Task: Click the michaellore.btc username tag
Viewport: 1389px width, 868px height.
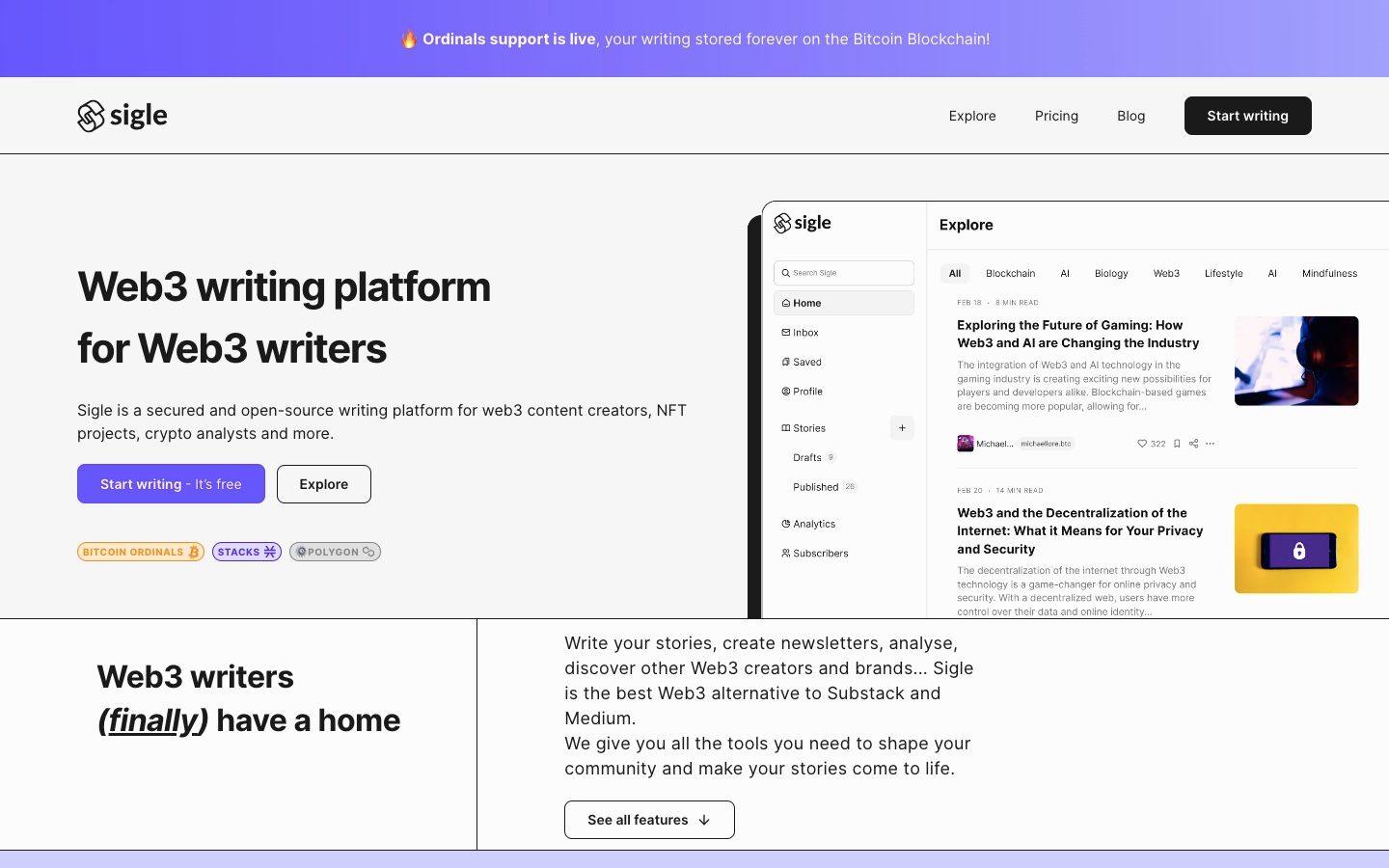Action: [1046, 444]
